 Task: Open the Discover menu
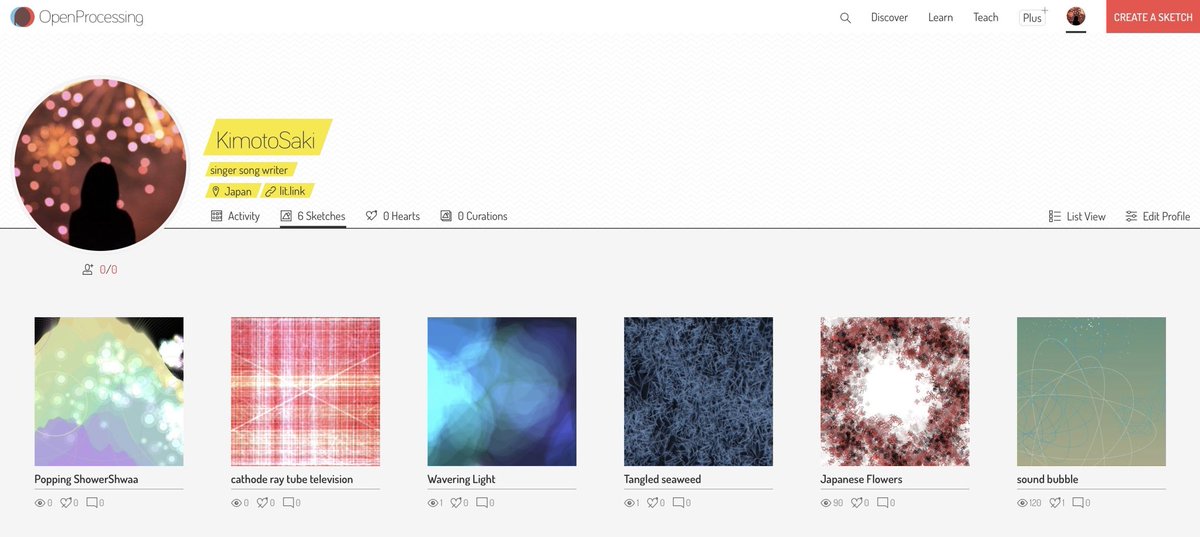click(x=889, y=17)
